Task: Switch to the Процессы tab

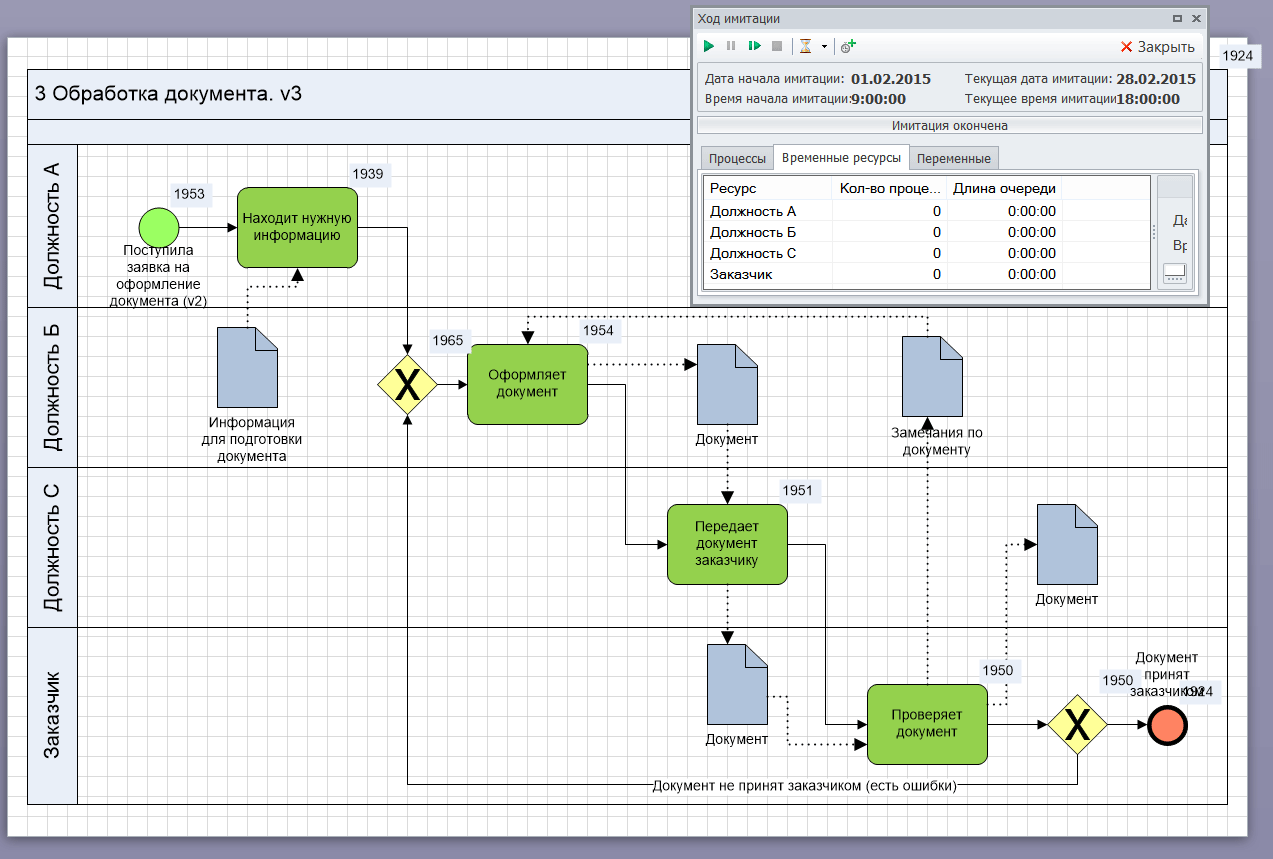Action: coord(737,158)
